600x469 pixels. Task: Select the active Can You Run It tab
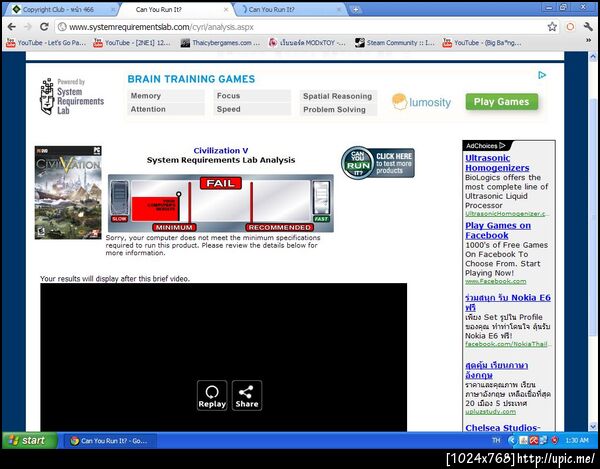[176, 10]
